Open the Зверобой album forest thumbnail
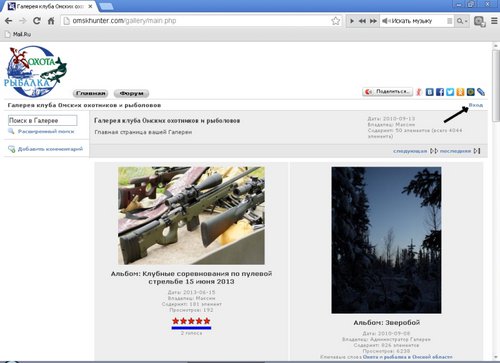This screenshot has width=500, height=363. point(386,240)
